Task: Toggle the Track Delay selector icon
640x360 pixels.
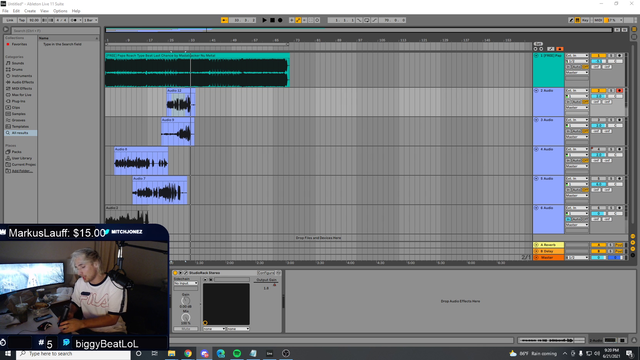Action: (x=633, y=255)
